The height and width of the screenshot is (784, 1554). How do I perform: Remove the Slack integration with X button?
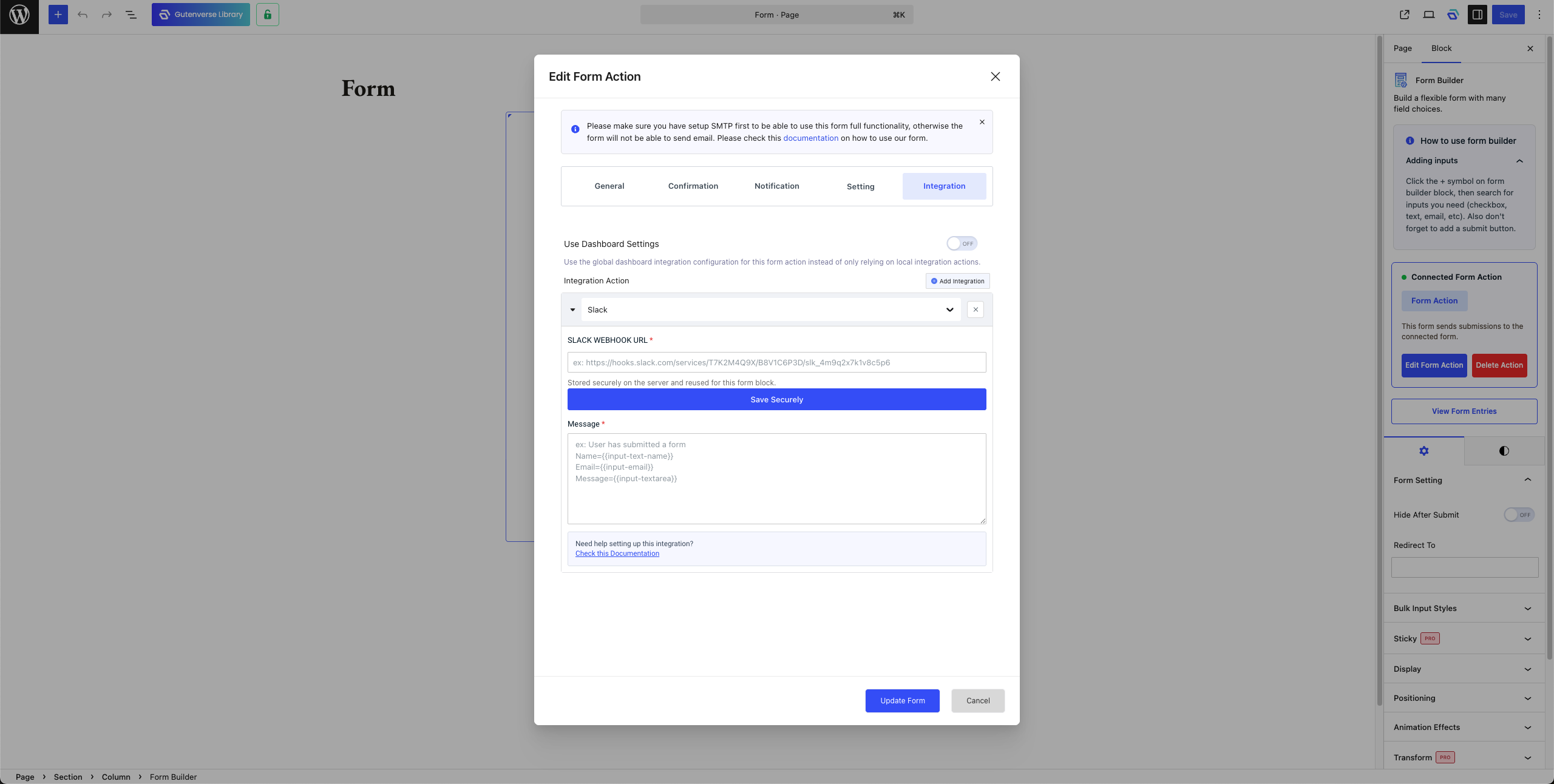(975, 309)
